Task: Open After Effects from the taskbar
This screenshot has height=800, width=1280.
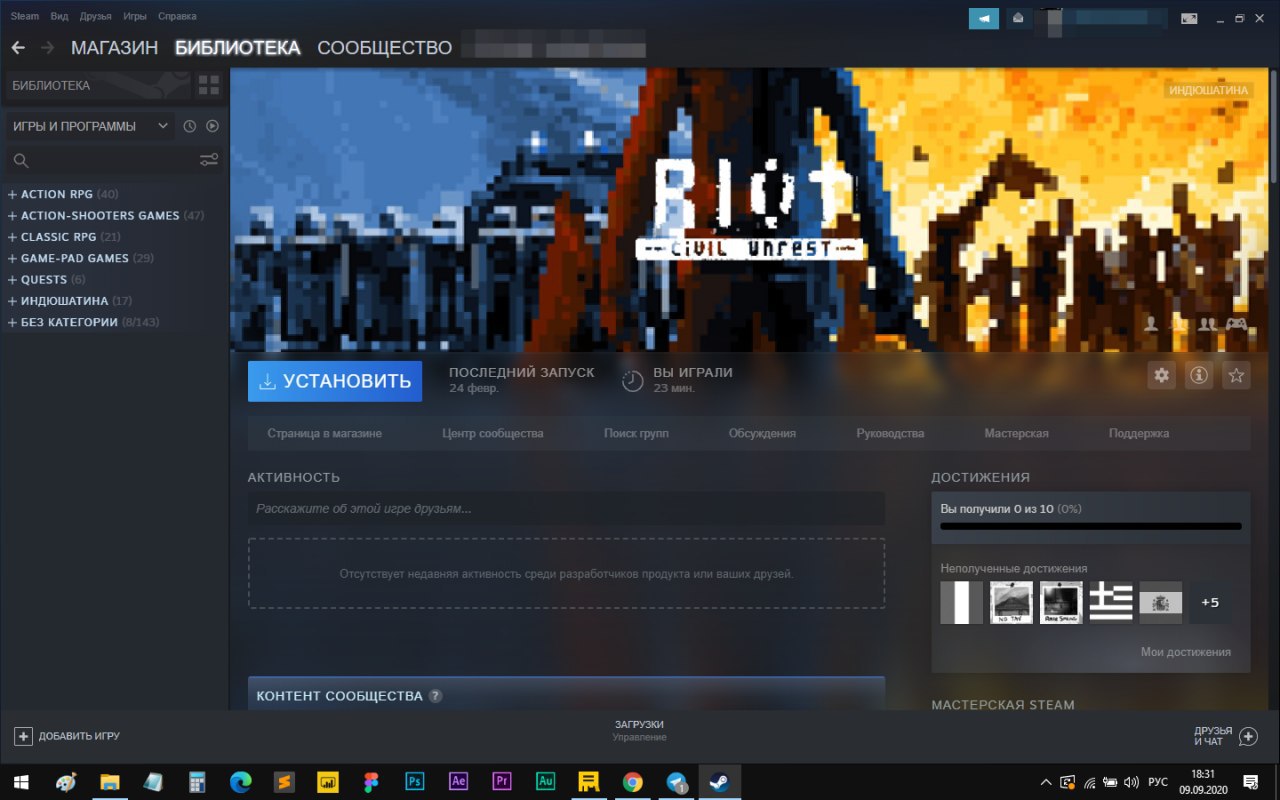Action: (459, 781)
